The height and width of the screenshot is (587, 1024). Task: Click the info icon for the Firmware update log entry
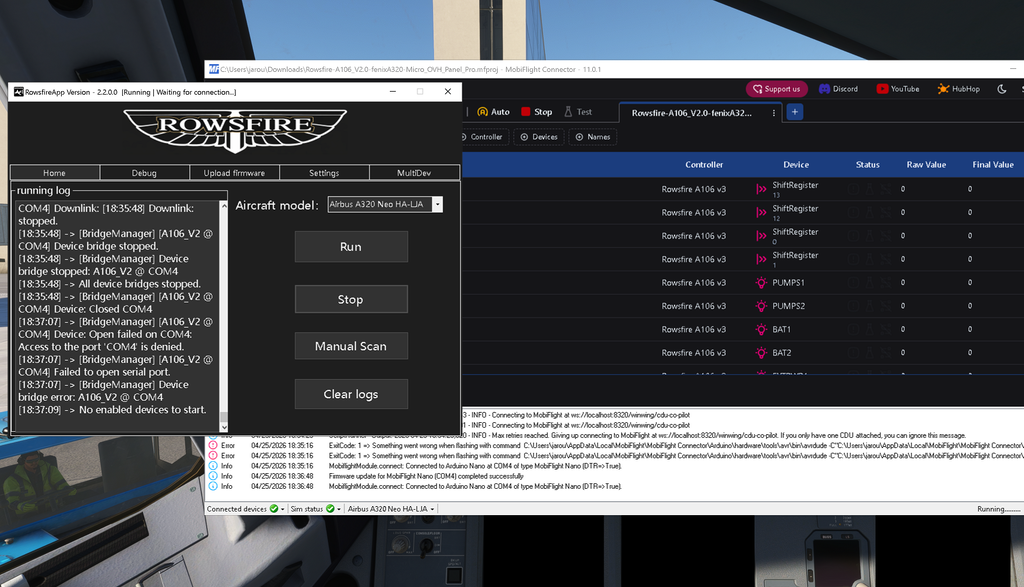213,477
